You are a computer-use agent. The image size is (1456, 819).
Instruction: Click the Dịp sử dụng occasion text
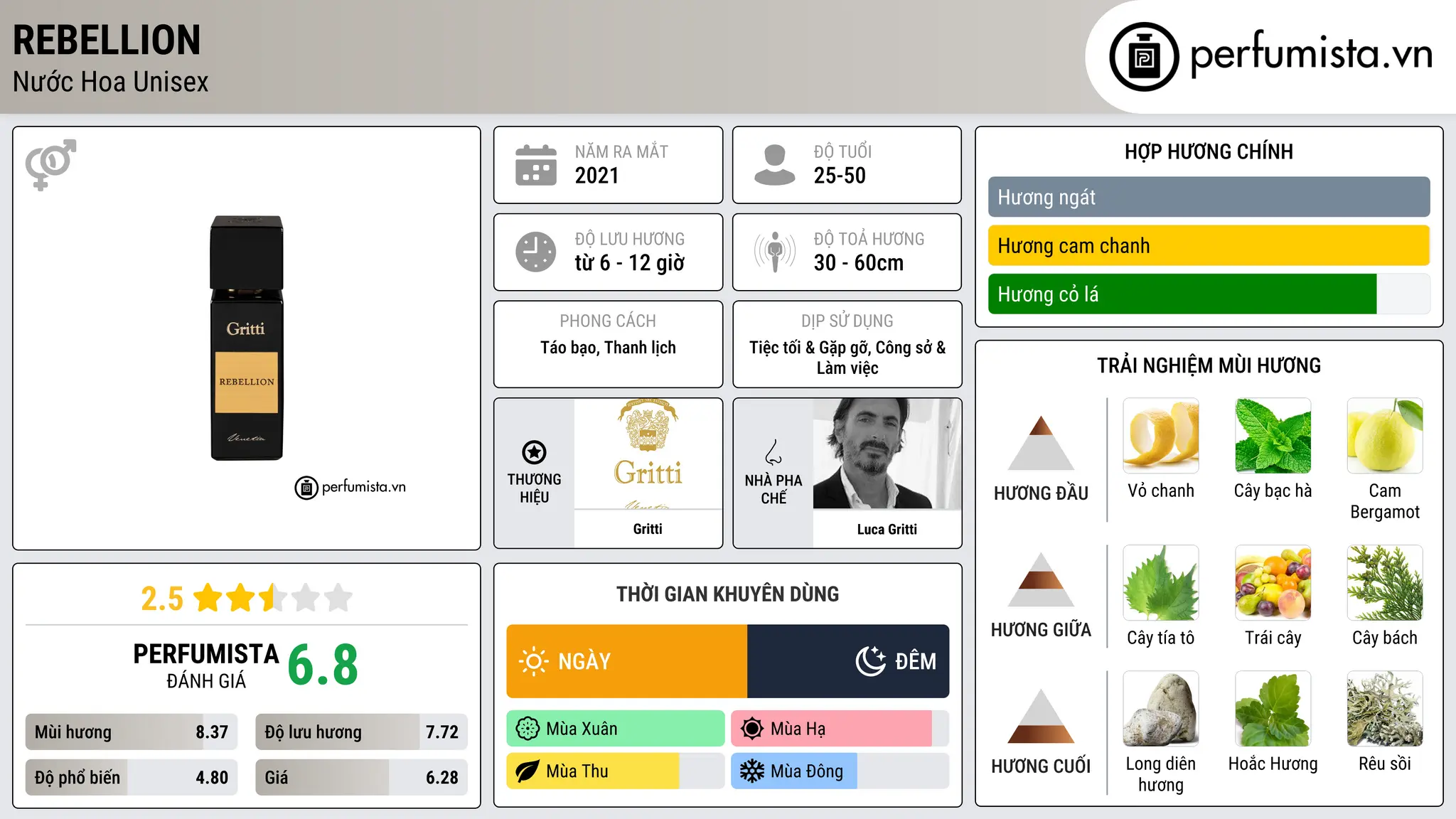847,358
